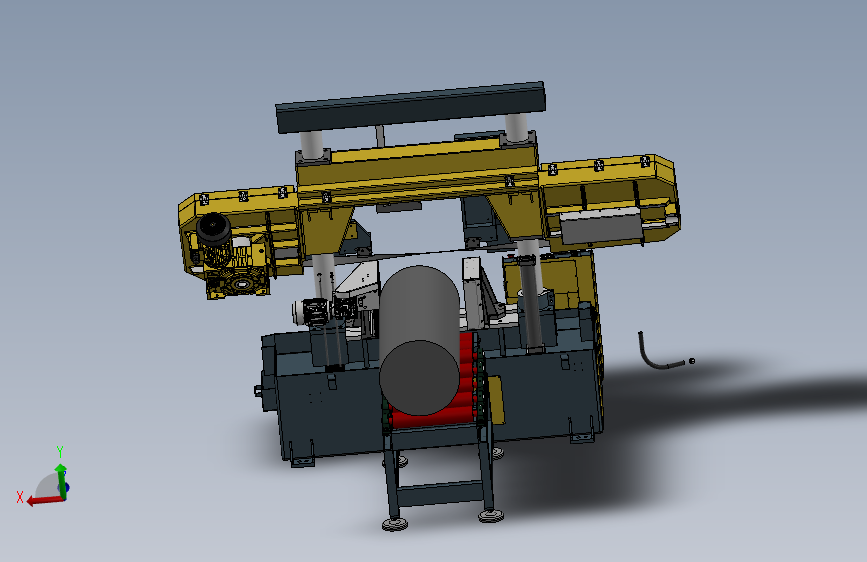Click the red X axis arrow of the triad
Viewport: 867px width, 562px height.
tap(44, 500)
